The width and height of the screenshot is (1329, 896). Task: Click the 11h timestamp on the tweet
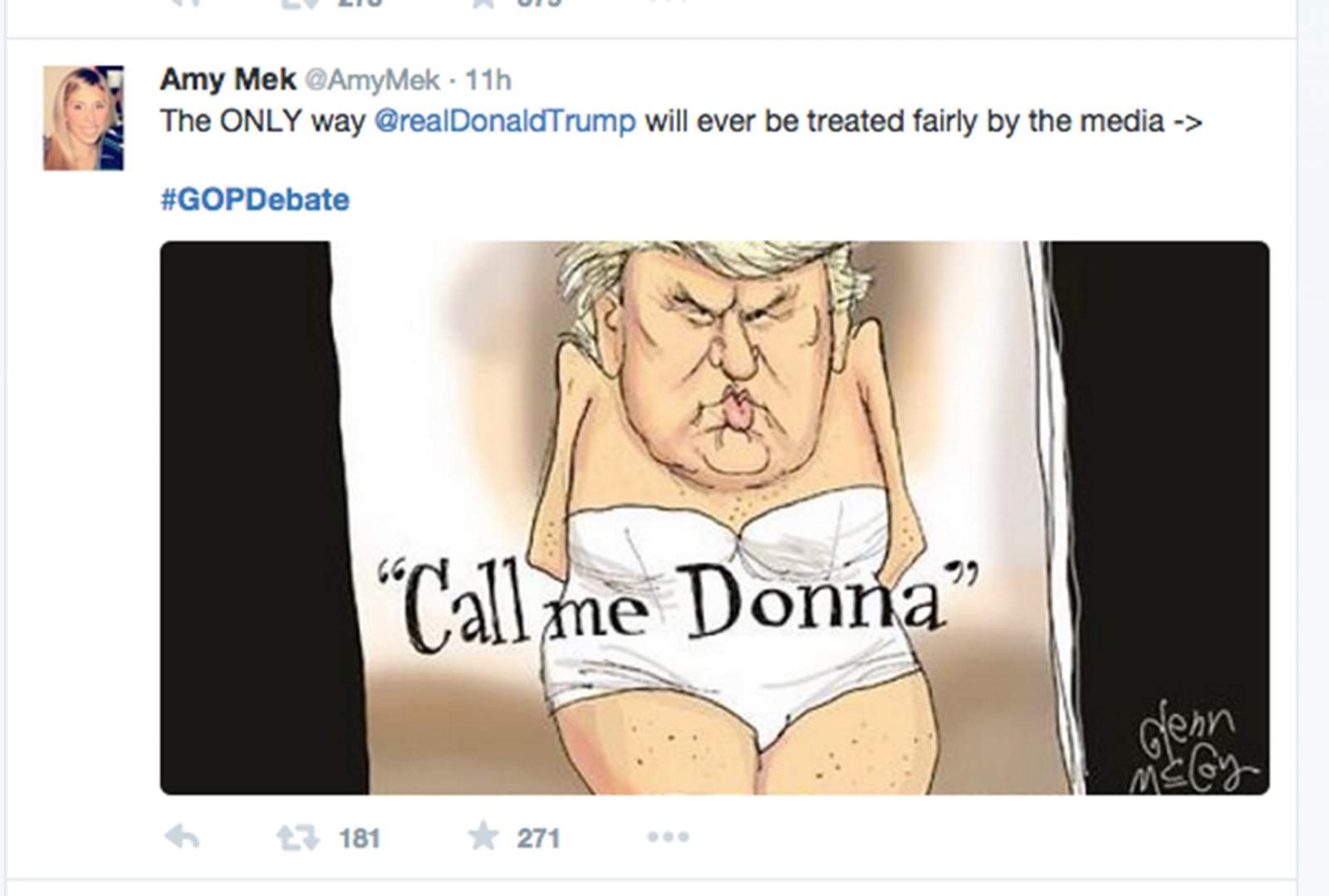click(x=488, y=81)
